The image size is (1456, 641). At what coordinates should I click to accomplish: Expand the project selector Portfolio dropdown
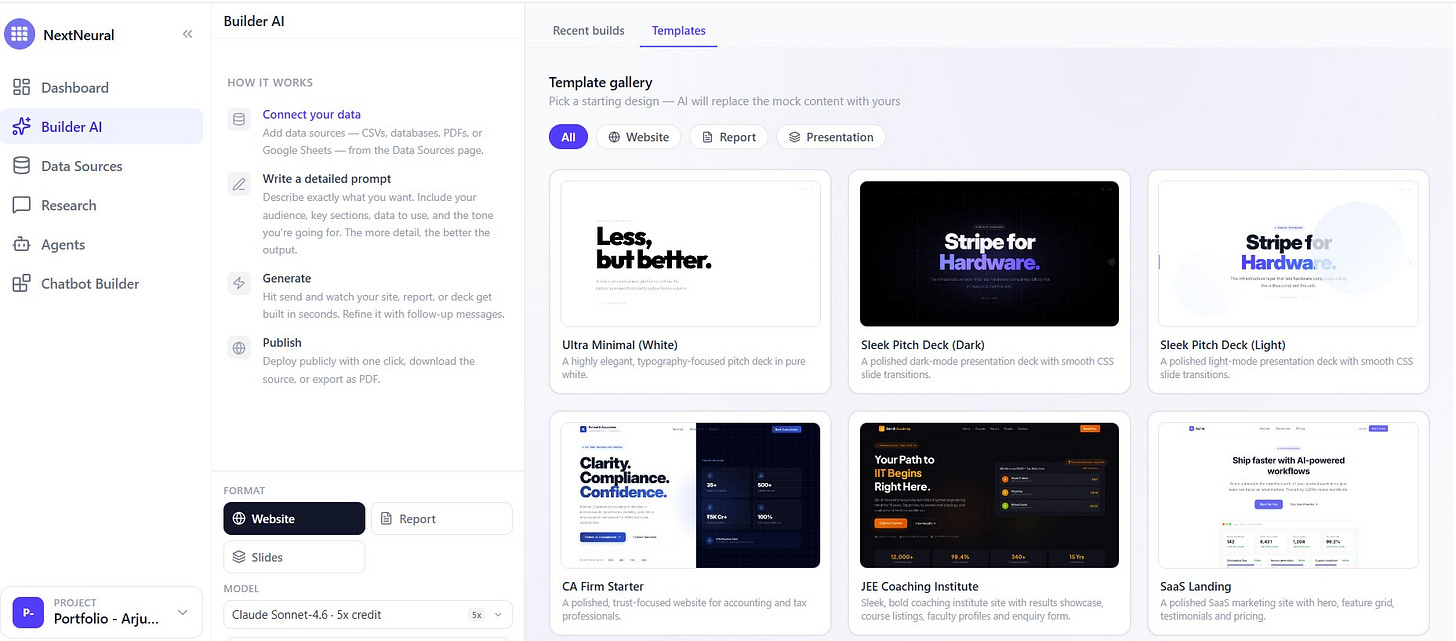[x=102, y=611]
